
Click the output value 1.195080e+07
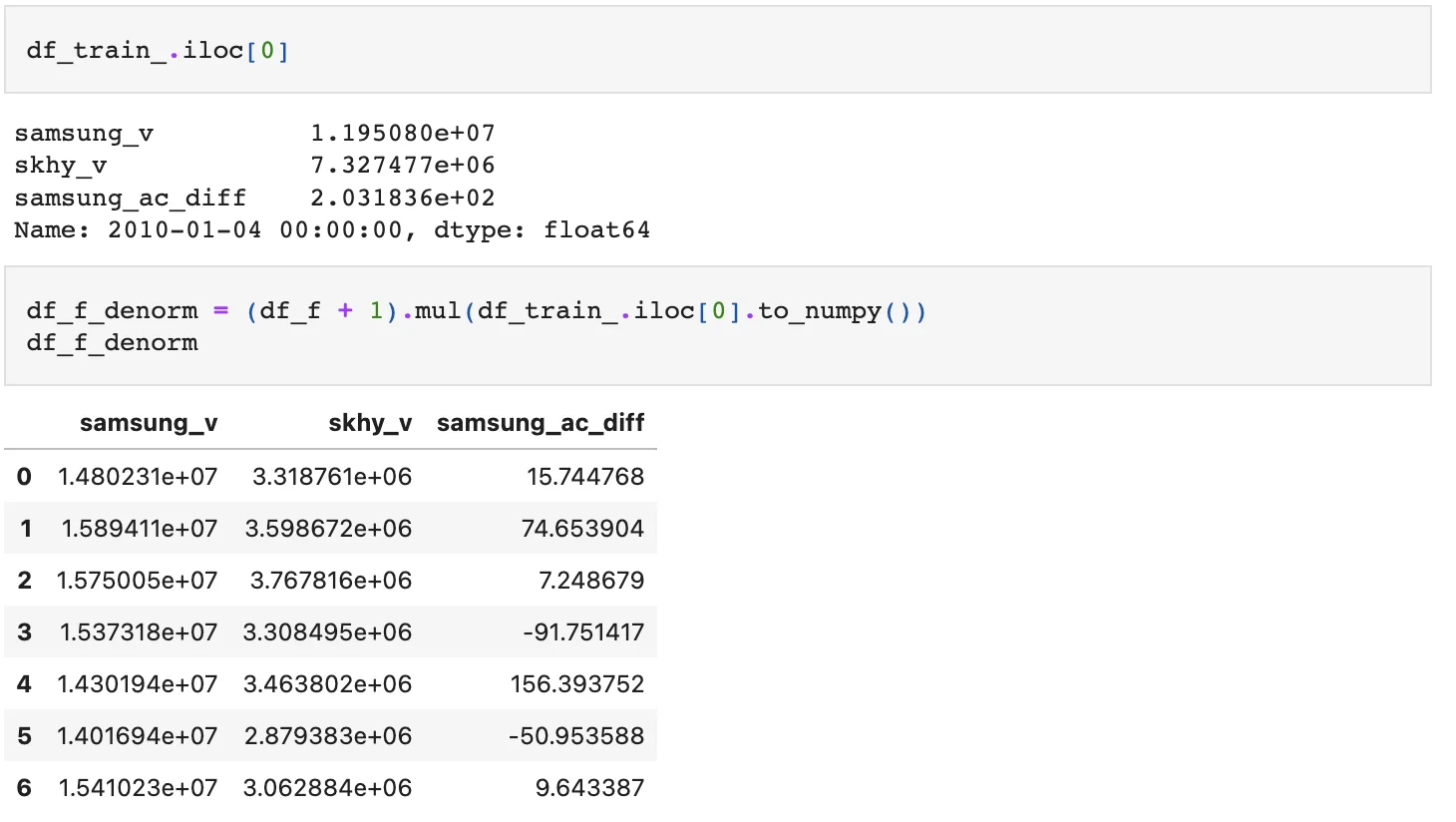[x=403, y=134]
